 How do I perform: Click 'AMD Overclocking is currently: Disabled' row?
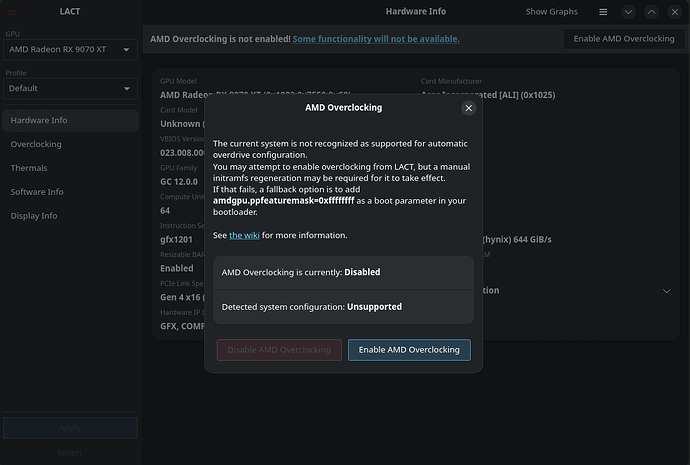(x=344, y=272)
